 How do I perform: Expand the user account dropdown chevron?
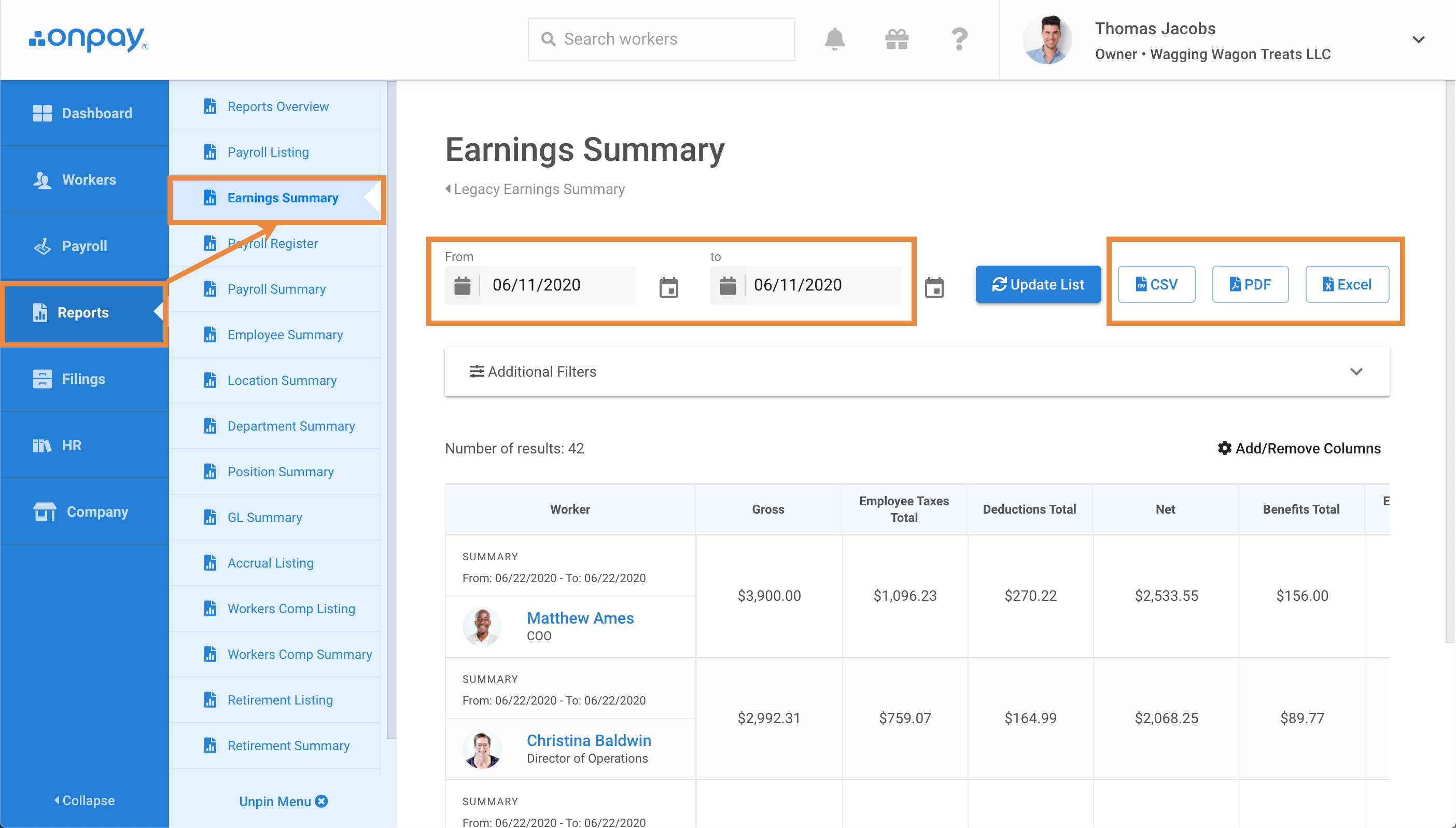[x=1419, y=40]
